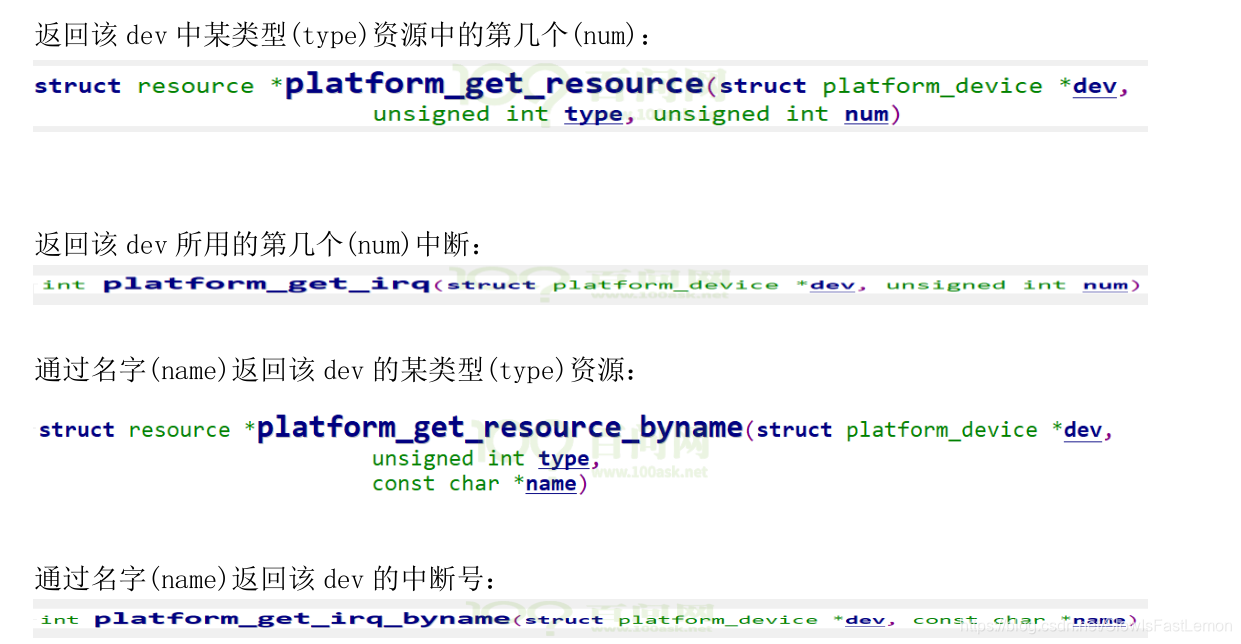1241x644 pixels.
Task: Click the bold platform_get_resource function name
Action: pos(494,84)
